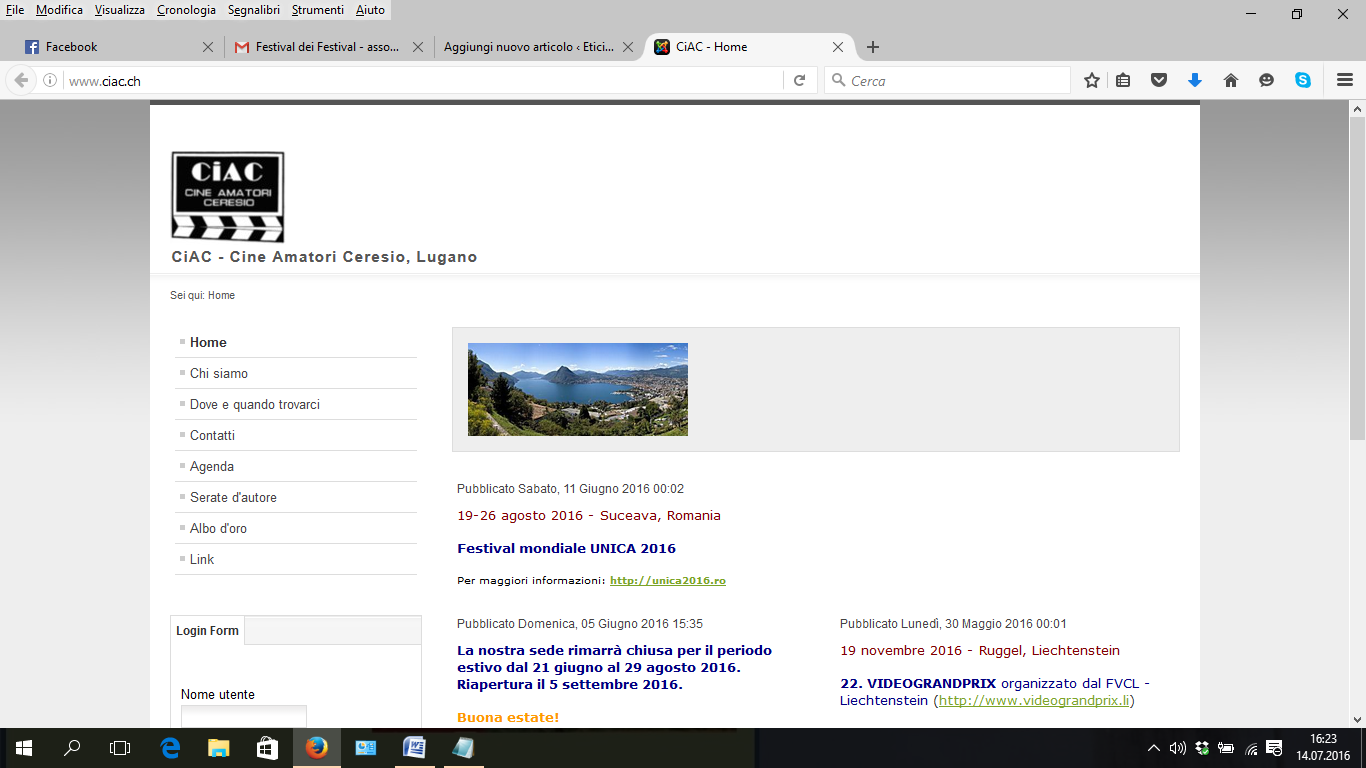Open the Downloads arrow icon
This screenshot has height=768, width=1366.
(1194, 81)
